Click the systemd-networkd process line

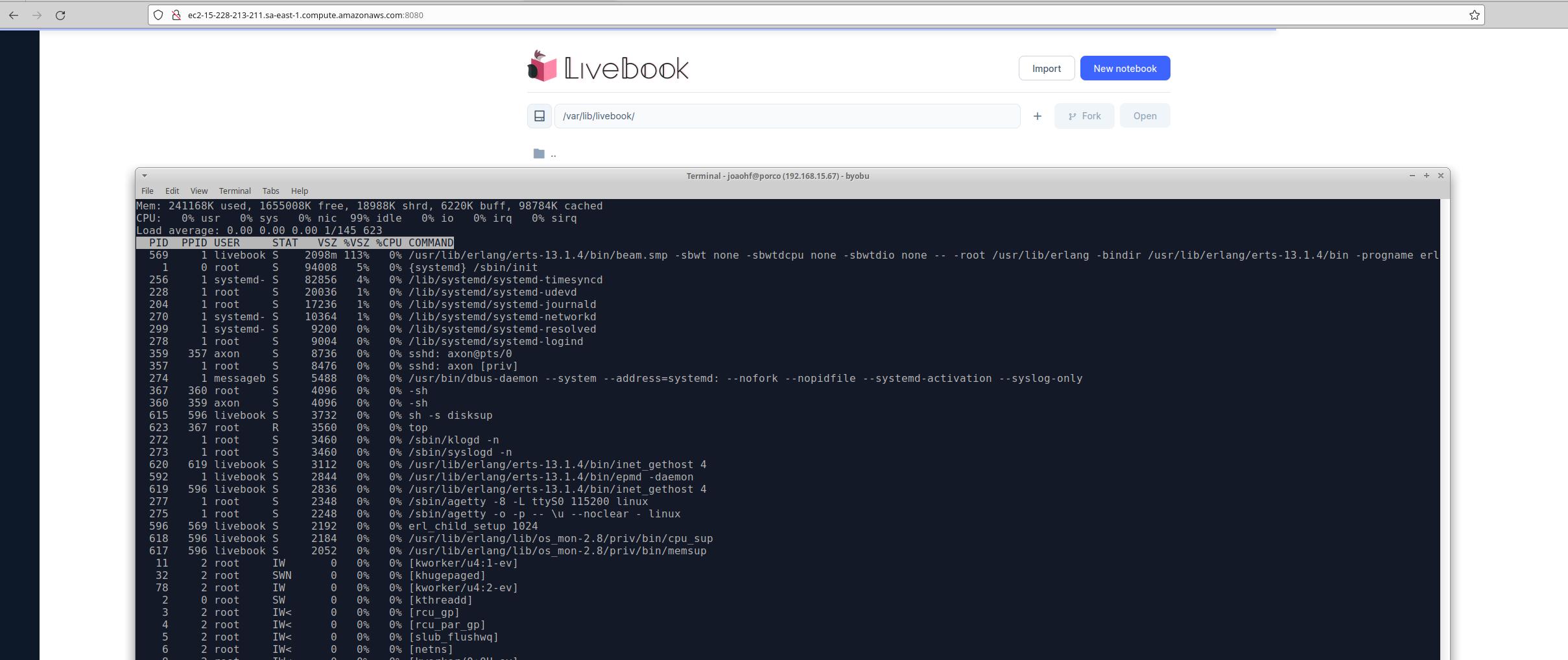pyautogui.click(x=366, y=316)
